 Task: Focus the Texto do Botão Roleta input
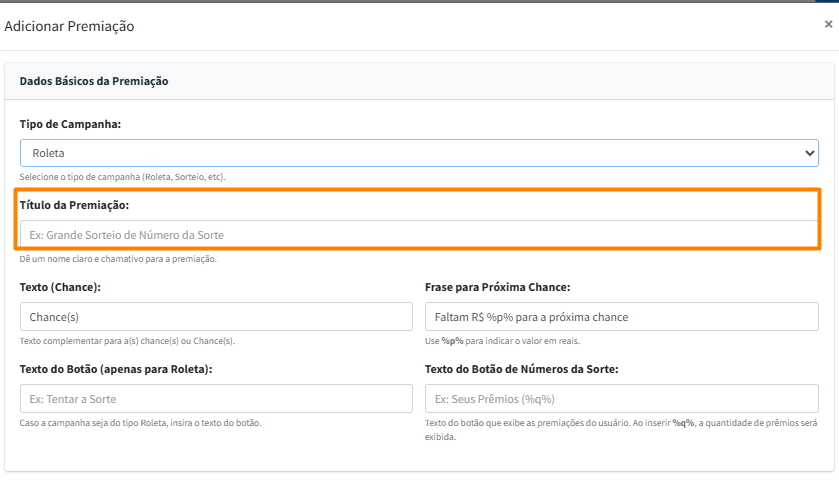[x=216, y=399]
